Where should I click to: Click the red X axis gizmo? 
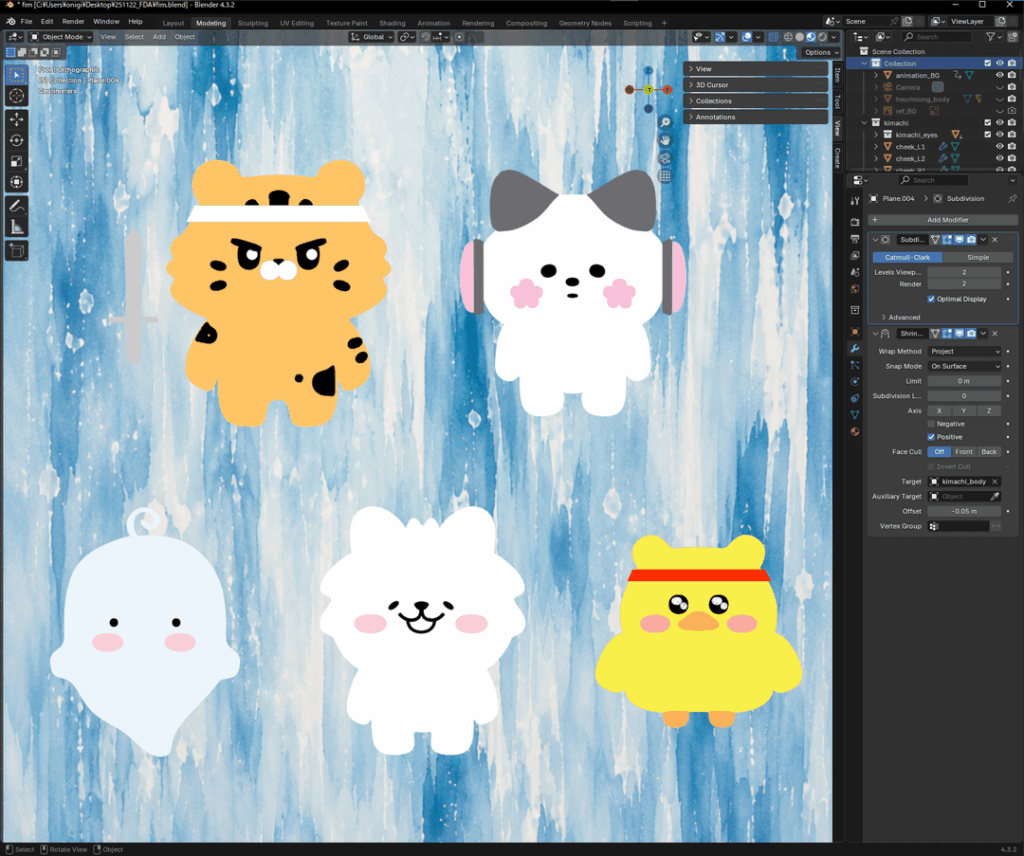coord(667,90)
